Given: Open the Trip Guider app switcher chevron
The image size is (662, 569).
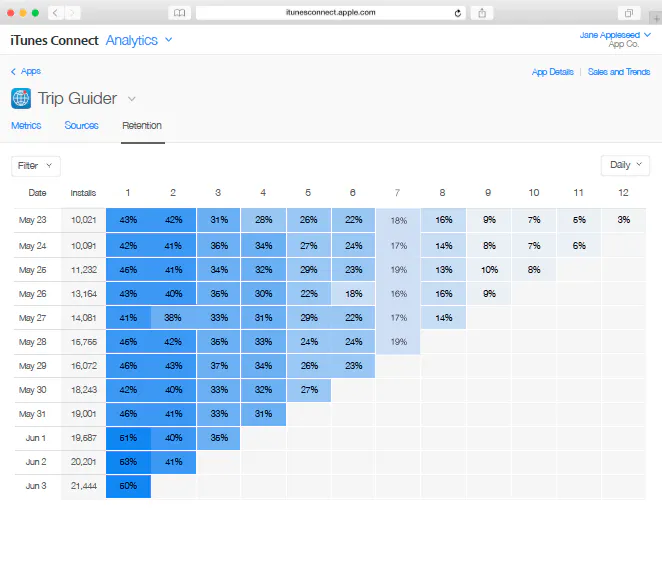Looking at the screenshot, I should click(x=131, y=99).
